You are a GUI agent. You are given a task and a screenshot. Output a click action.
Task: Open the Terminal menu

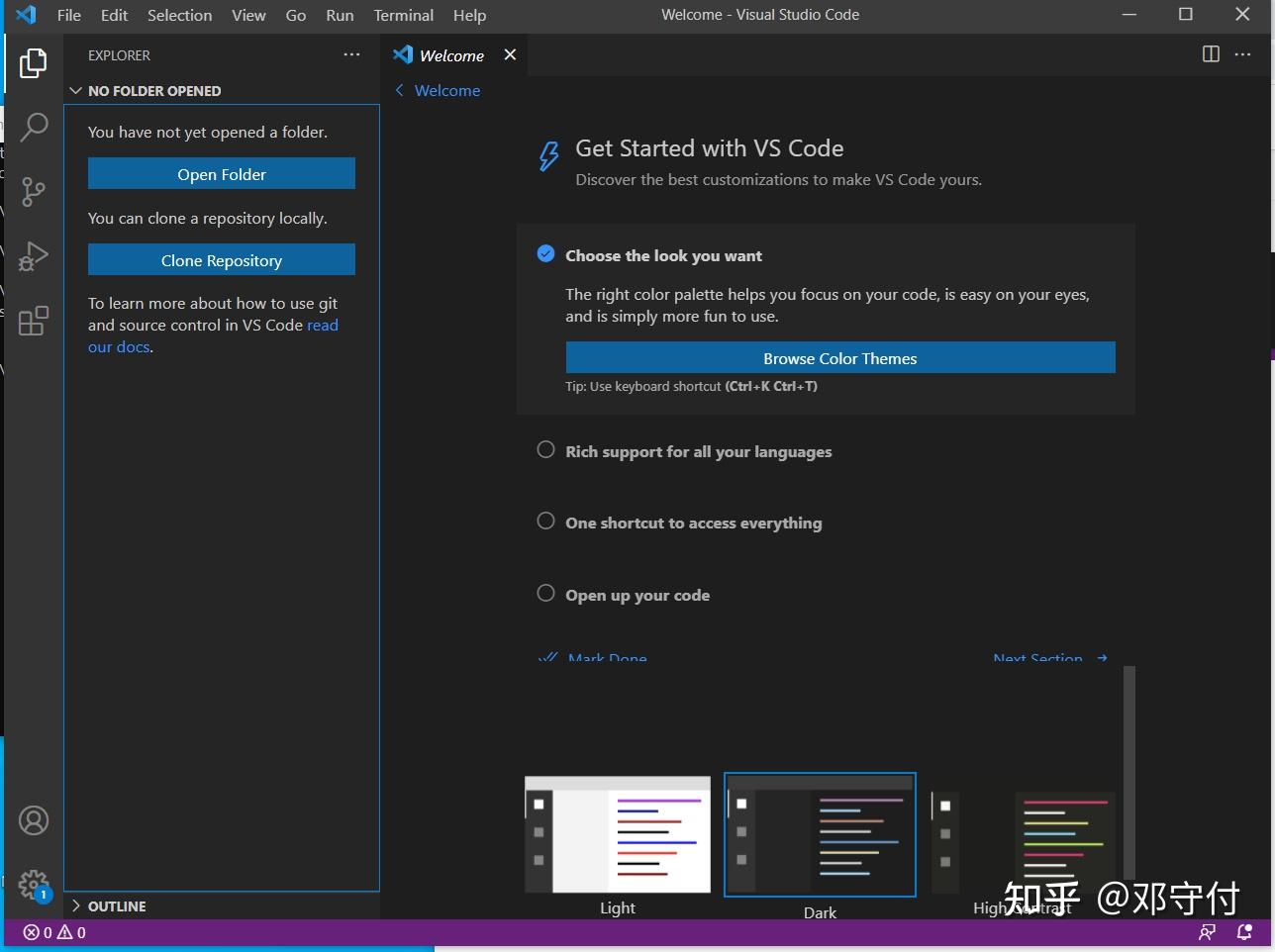pyautogui.click(x=403, y=15)
